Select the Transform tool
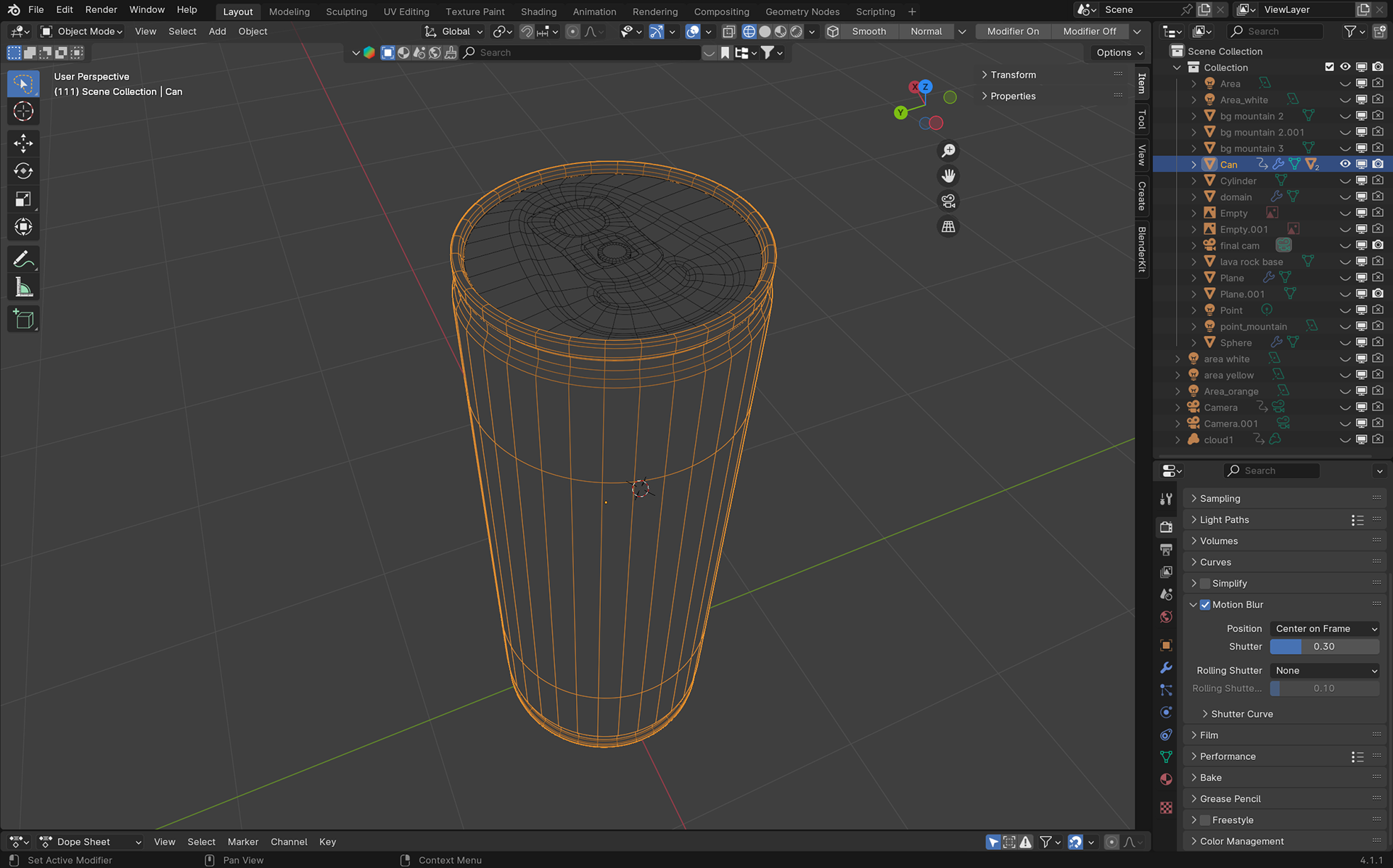 click(x=23, y=227)
